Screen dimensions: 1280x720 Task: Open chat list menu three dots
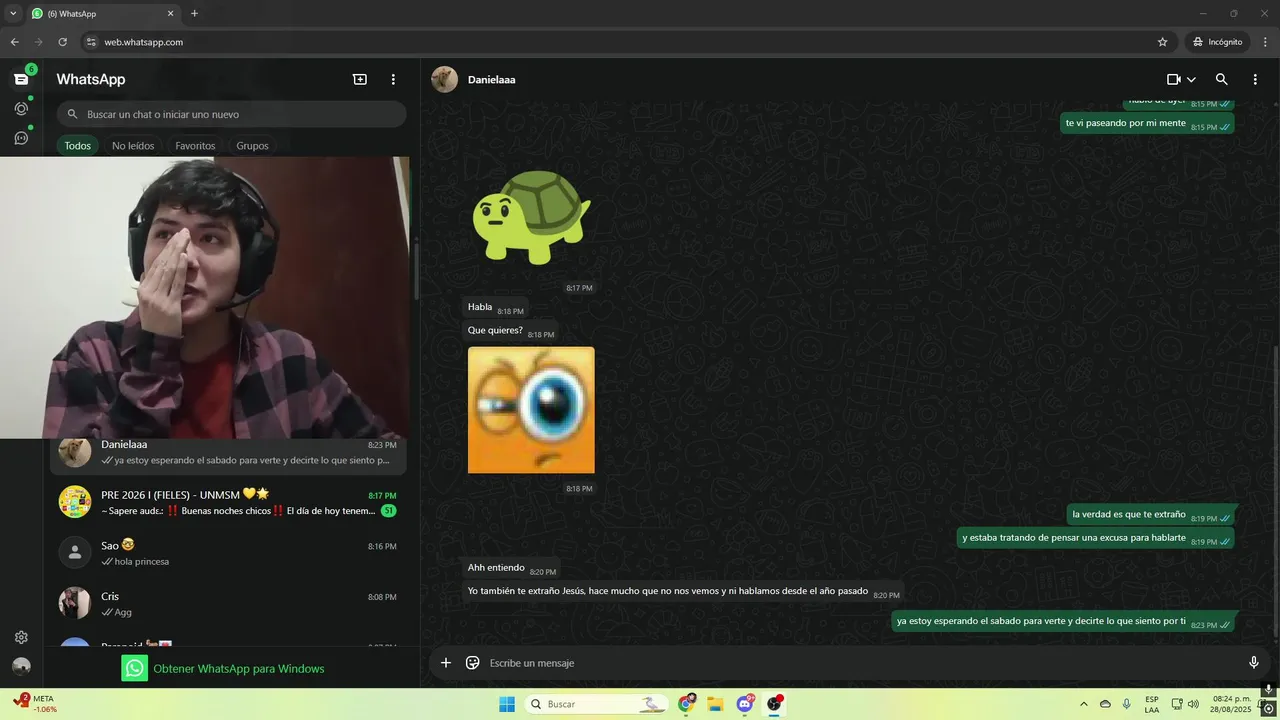[393, 79]
